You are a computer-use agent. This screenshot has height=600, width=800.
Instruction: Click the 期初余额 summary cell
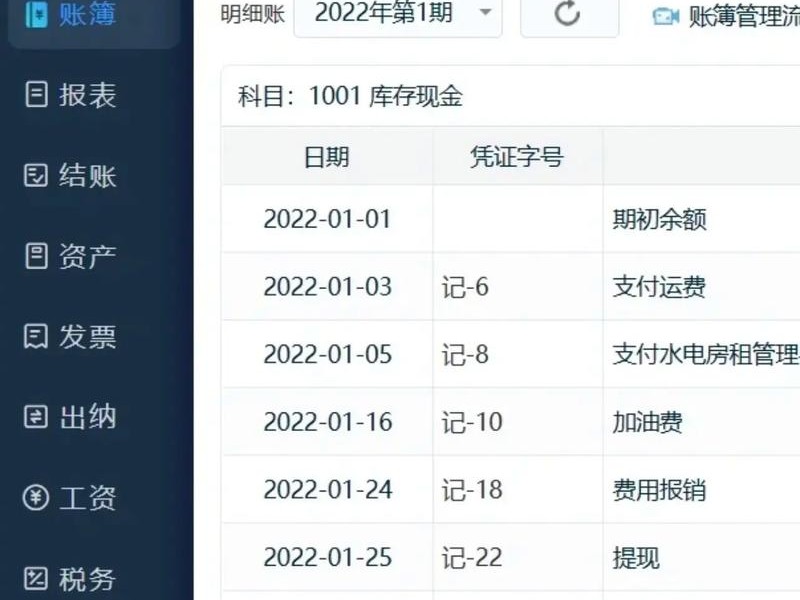tap(659, 219)
